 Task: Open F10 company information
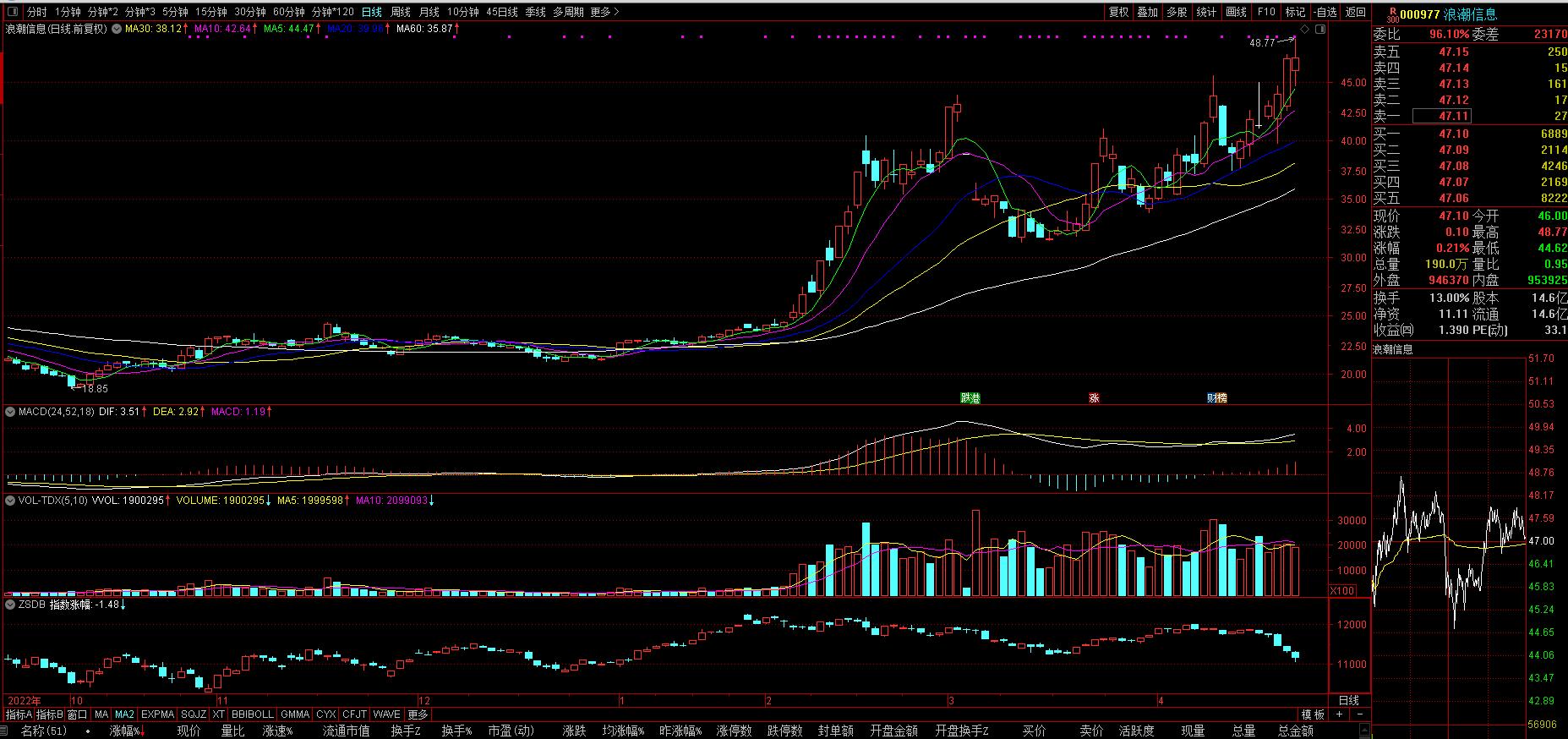pyautogui.click(x=1266, y=12)
